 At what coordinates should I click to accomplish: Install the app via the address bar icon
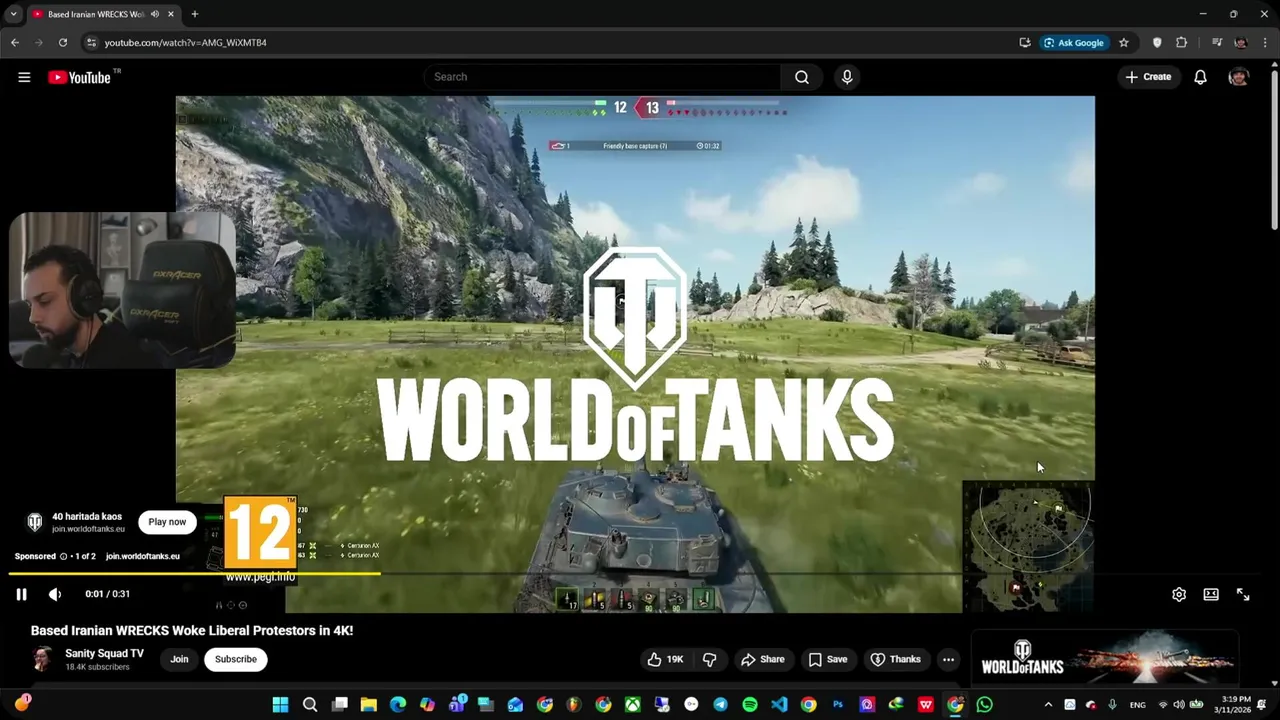[1025, 43]
